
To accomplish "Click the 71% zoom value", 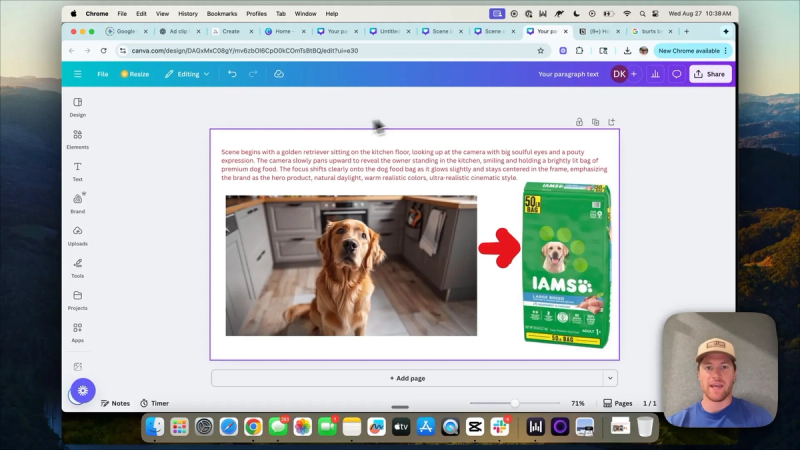I will 578,403.
